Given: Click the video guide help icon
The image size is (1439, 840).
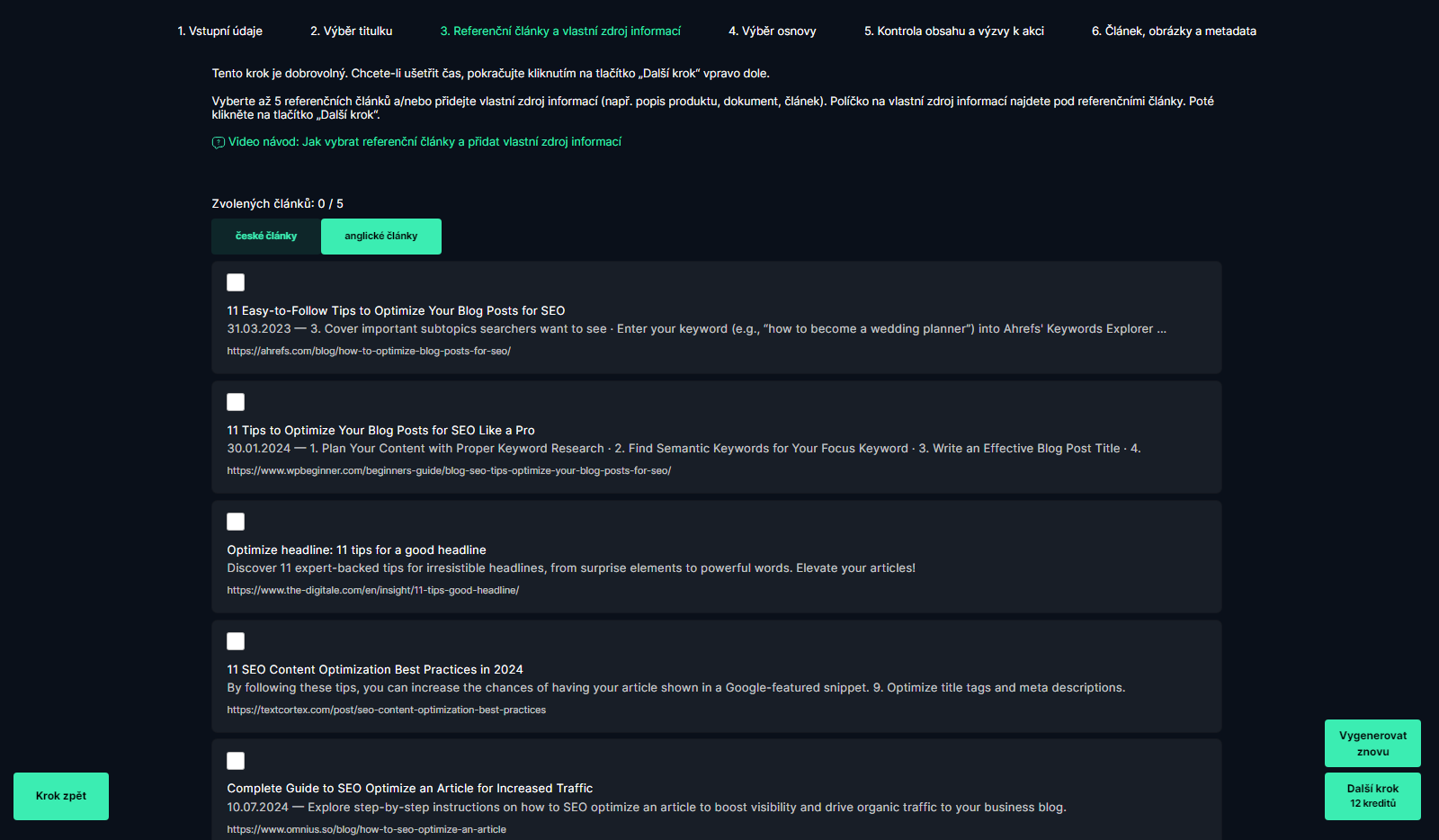Looking at the screenshot, I should click(219, 142).
